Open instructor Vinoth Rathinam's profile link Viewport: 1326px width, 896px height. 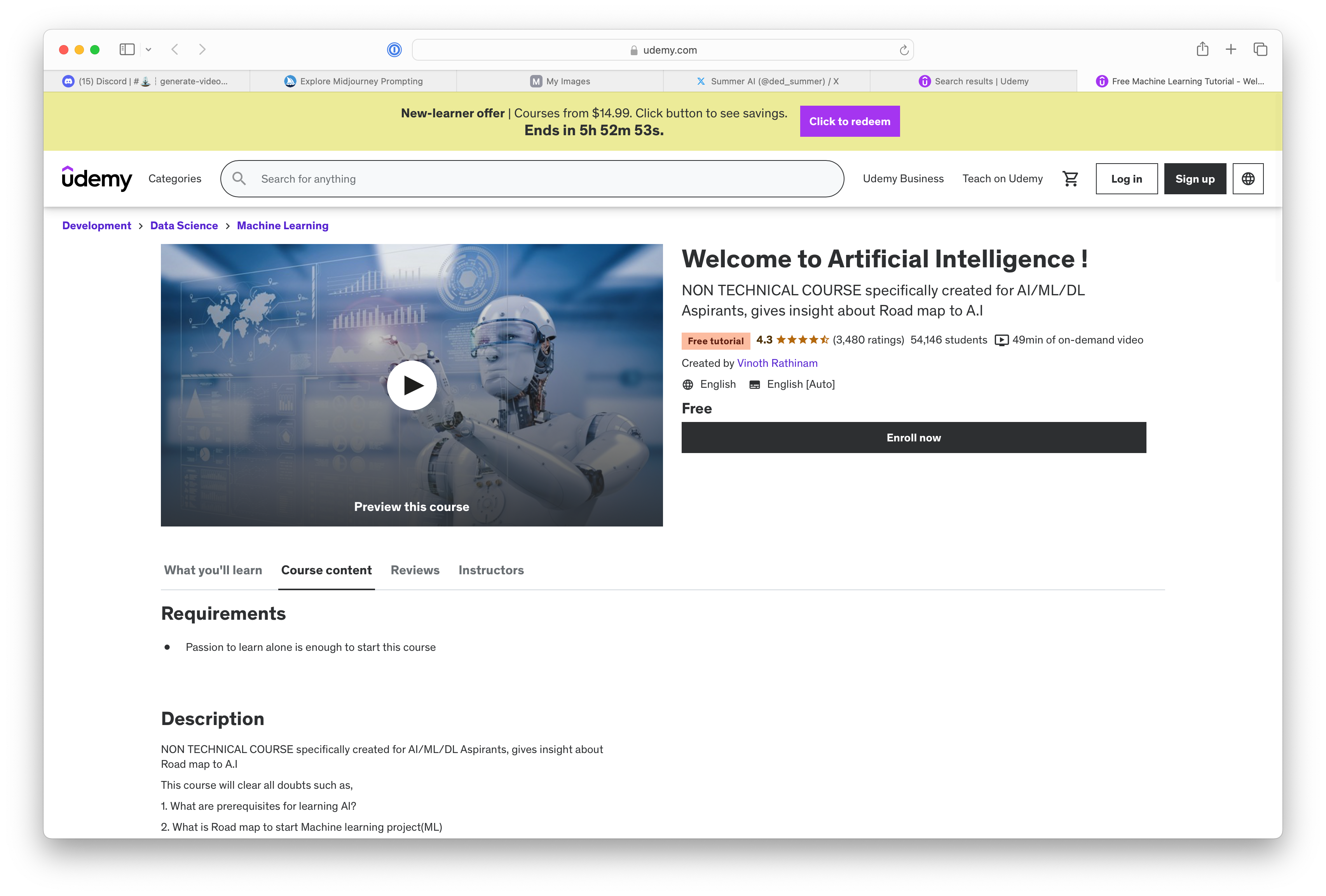pyautogui.click(x=776, y=363)
